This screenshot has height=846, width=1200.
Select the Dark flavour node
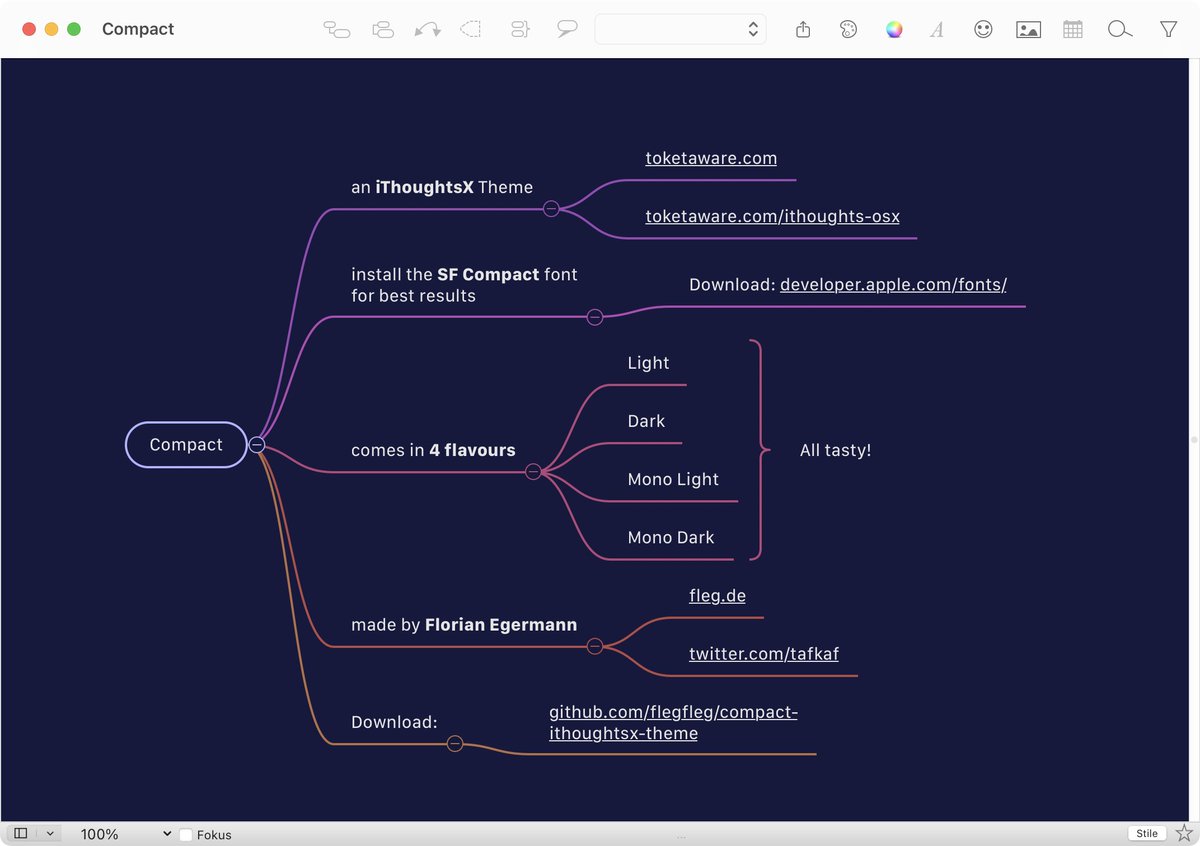click(x=646, y=421)
